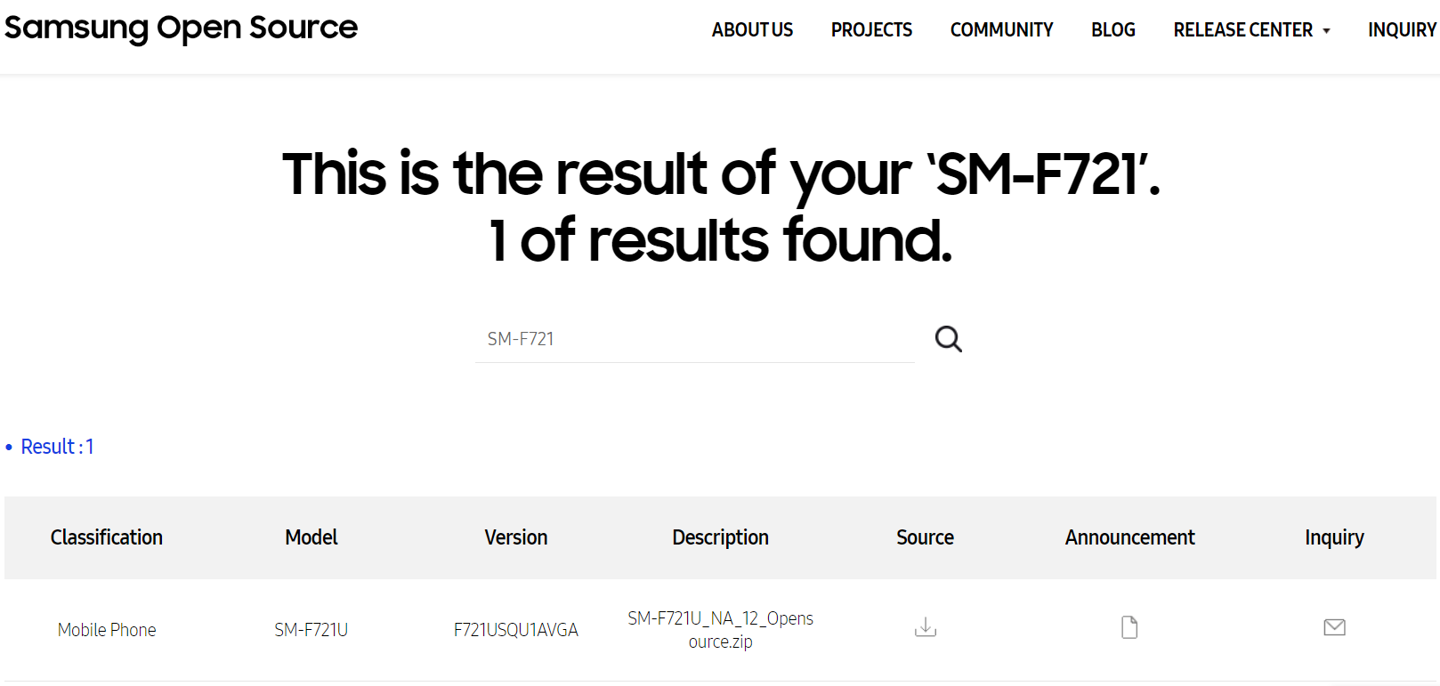Click the SM-F721U_NA_12_Opensource.zip description
1440x686 pixels.
pyautogui.click(x=720, y=630)
